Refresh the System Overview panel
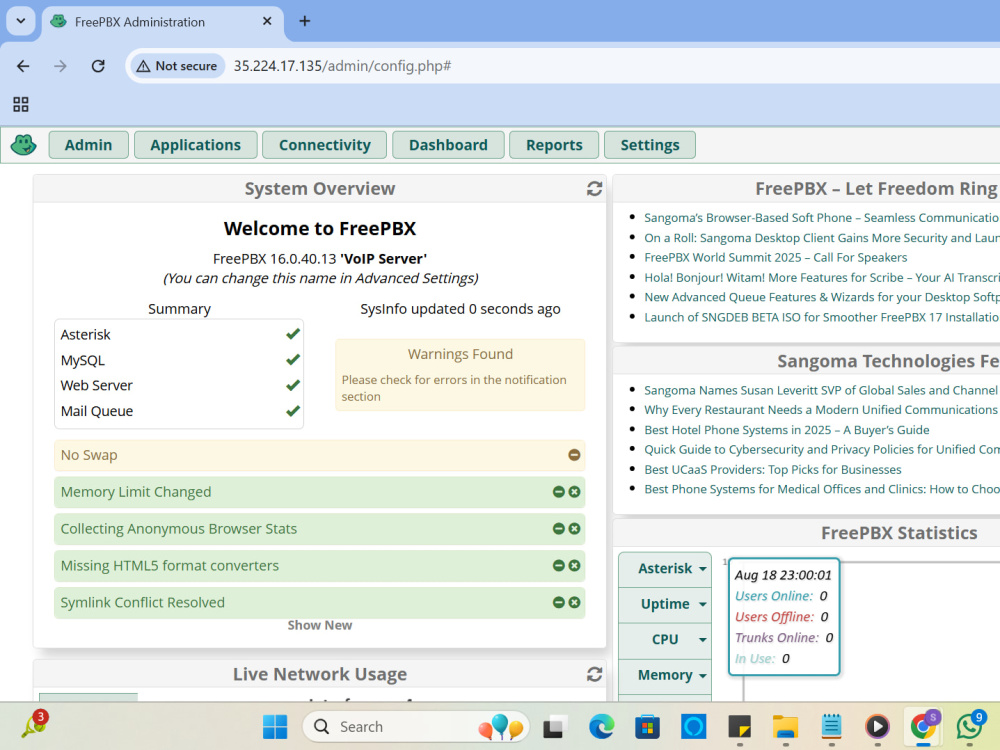The height and width of the screenshot is (750, 1000). pyautogui.click(x=594, y=189)
